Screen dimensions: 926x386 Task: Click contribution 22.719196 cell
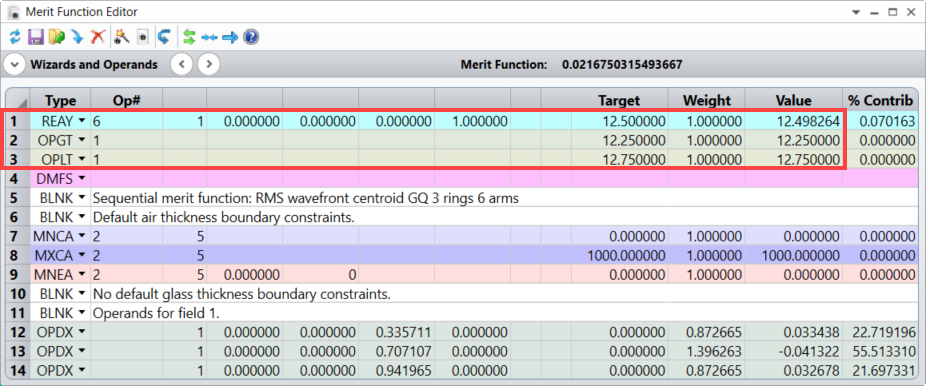[881, 332]
